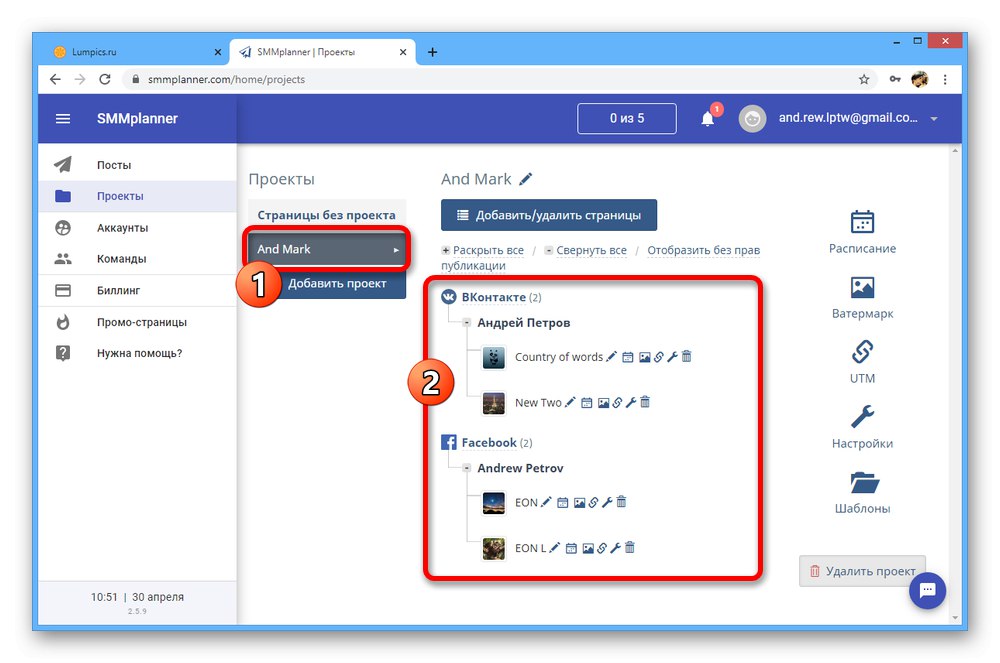The width and height of the screenshot is (1000, 663).
Task: Open a new browser tab
Action: click(x=432, y=52)
